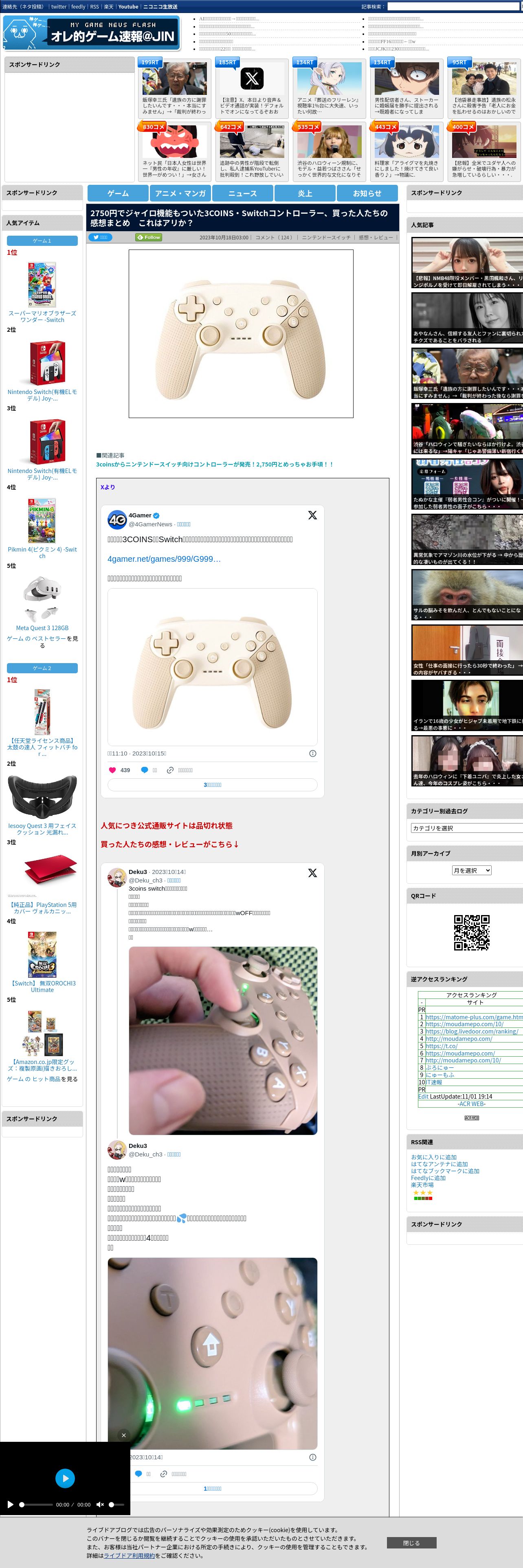Click スーパーマリオブラザーズ ワンダー product image

tap(42, 284)
